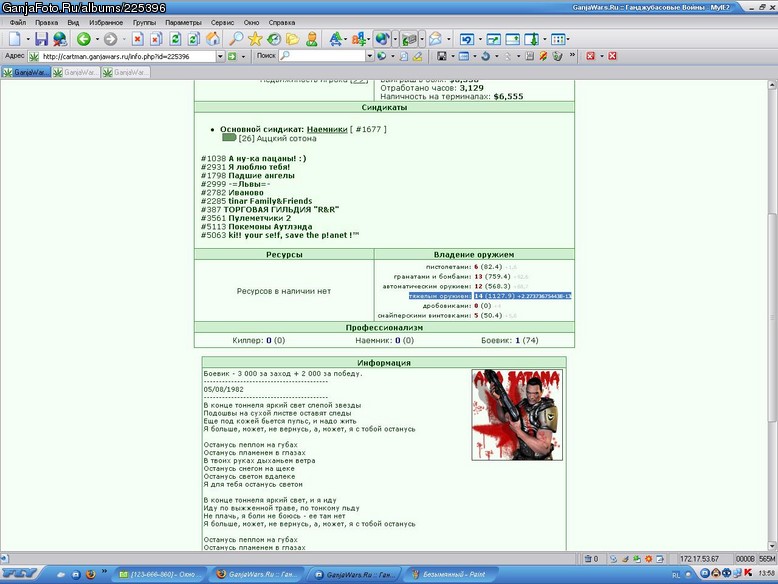The image size is (778, 584).
Task: Open the Файл menu
Action: pyautogui.click(x=18, y=22)
